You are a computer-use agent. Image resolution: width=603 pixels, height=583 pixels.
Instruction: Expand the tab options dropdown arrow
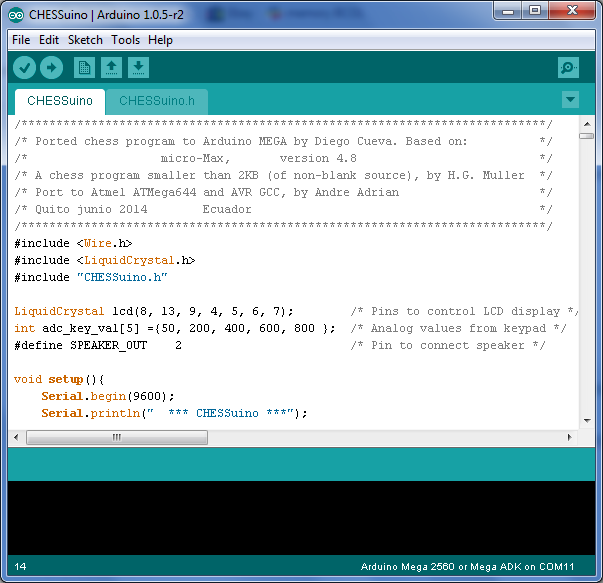(x=570, y=100)
